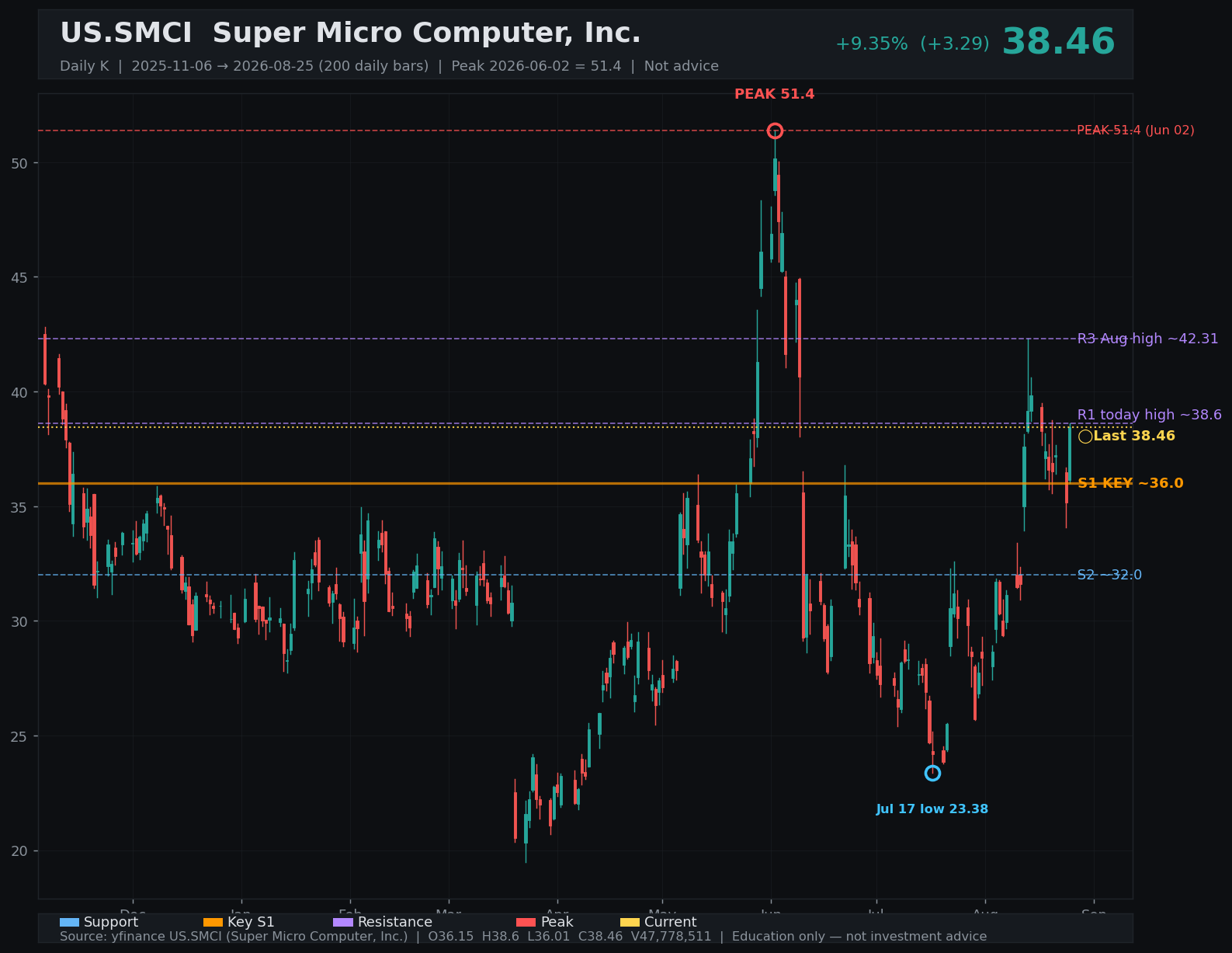
Task: Click the 'Support' legend text
Action: [111, 922]
